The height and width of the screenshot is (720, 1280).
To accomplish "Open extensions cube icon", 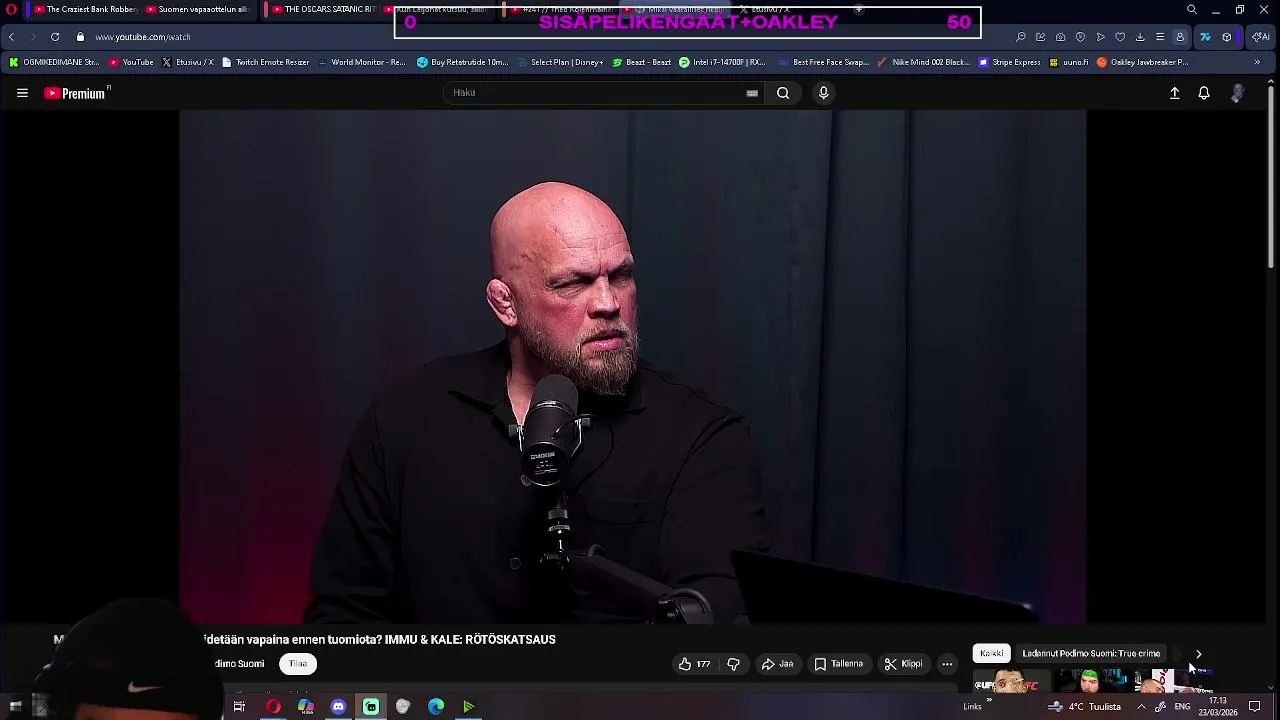I will tap(1227, 37).
